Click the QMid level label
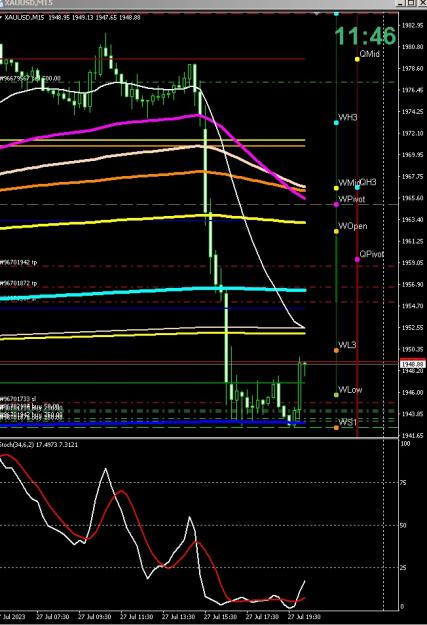Viewport: 427px width, 625px height. click(x=370, y=53)
